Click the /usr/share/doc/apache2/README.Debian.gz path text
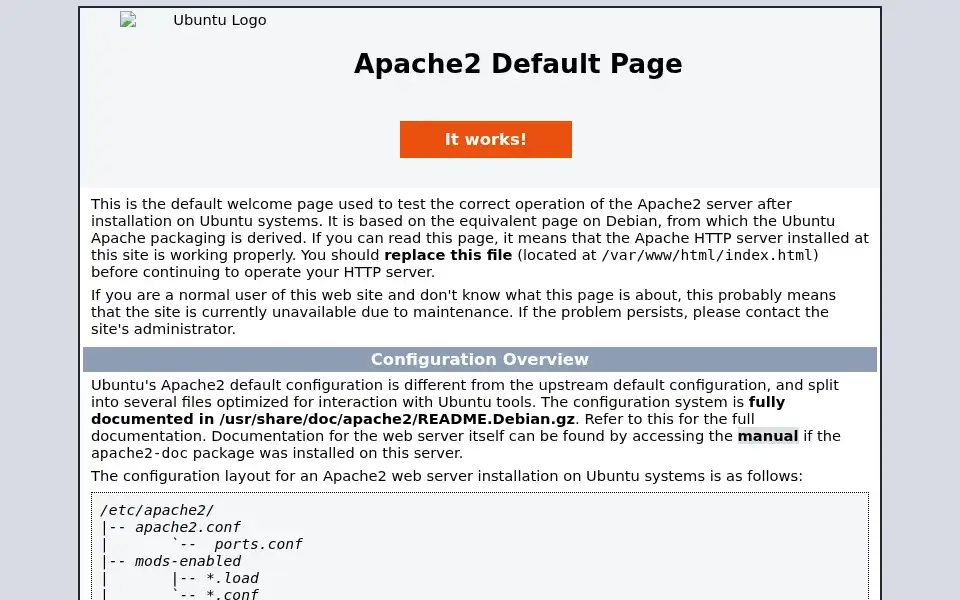960x600 pixels. click(397, 419)
